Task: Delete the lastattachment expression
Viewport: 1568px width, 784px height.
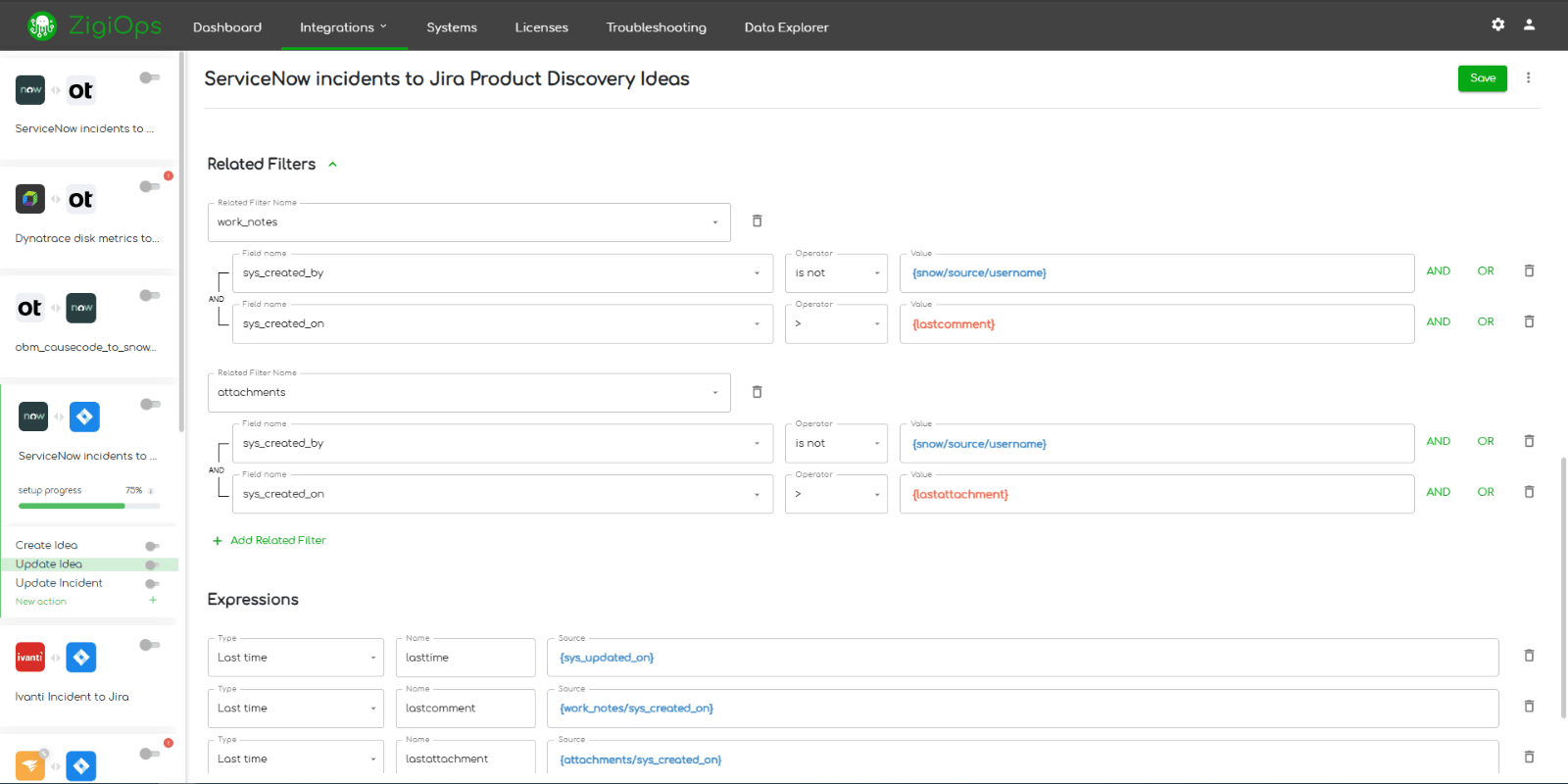Action: (1529, 757)
